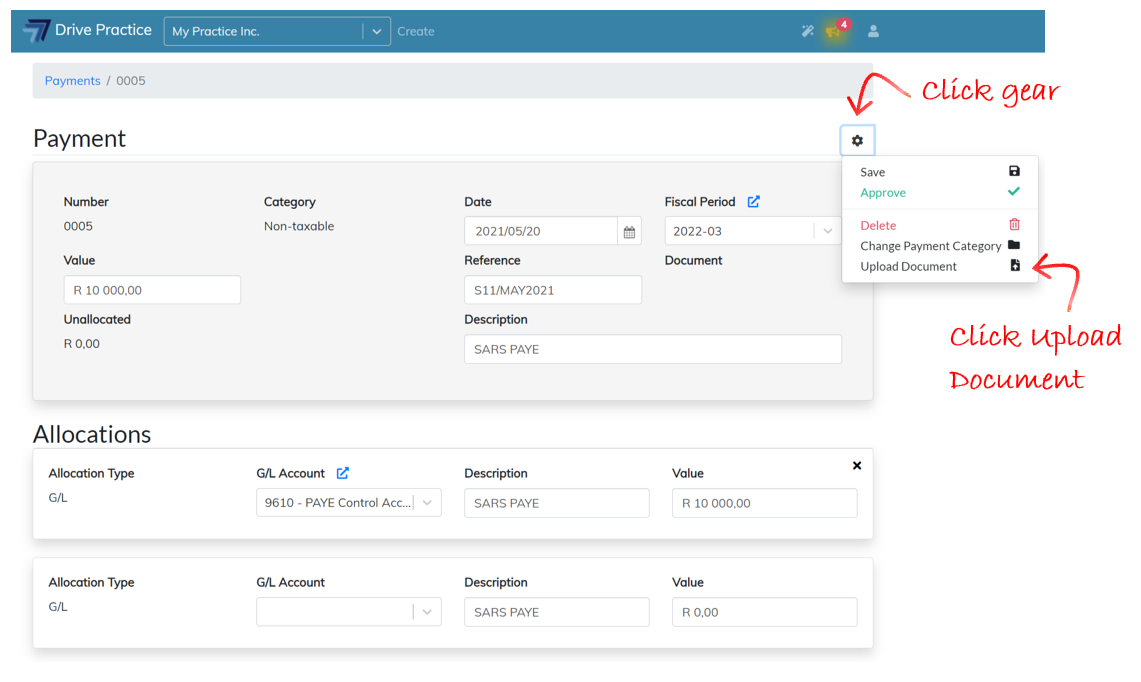Click the gear settings button for Payment

click(x=857, y=140)
